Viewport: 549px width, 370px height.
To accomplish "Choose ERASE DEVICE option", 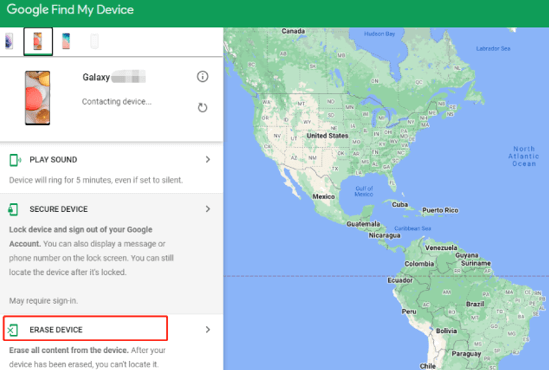I will (x=56, y=330).
